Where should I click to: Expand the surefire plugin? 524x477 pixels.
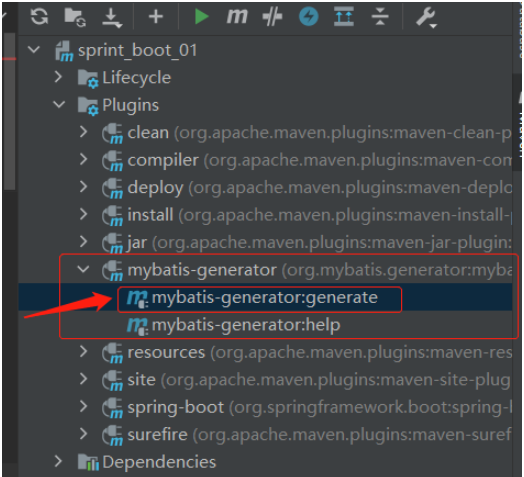click(x=84, y=434)
